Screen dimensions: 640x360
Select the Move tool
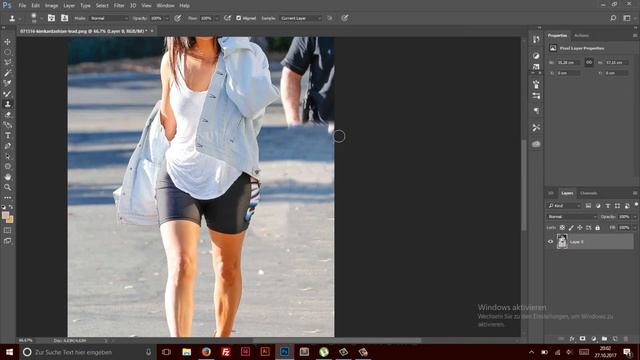7,42
